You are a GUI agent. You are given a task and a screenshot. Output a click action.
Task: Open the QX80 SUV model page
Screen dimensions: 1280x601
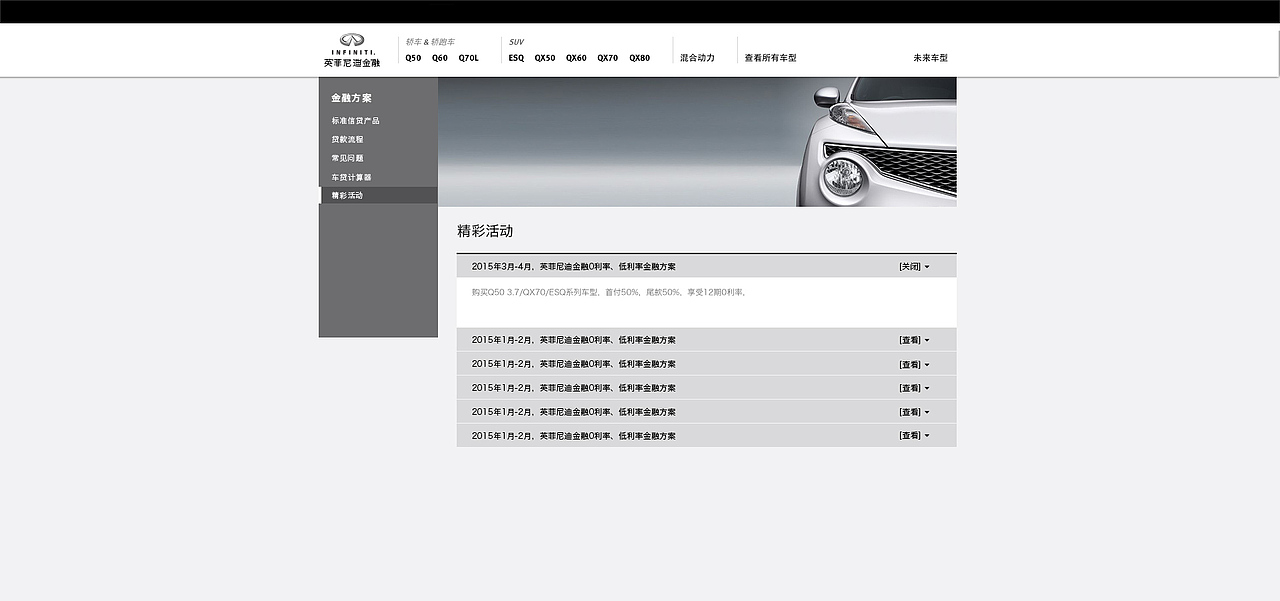coord(638,58)
